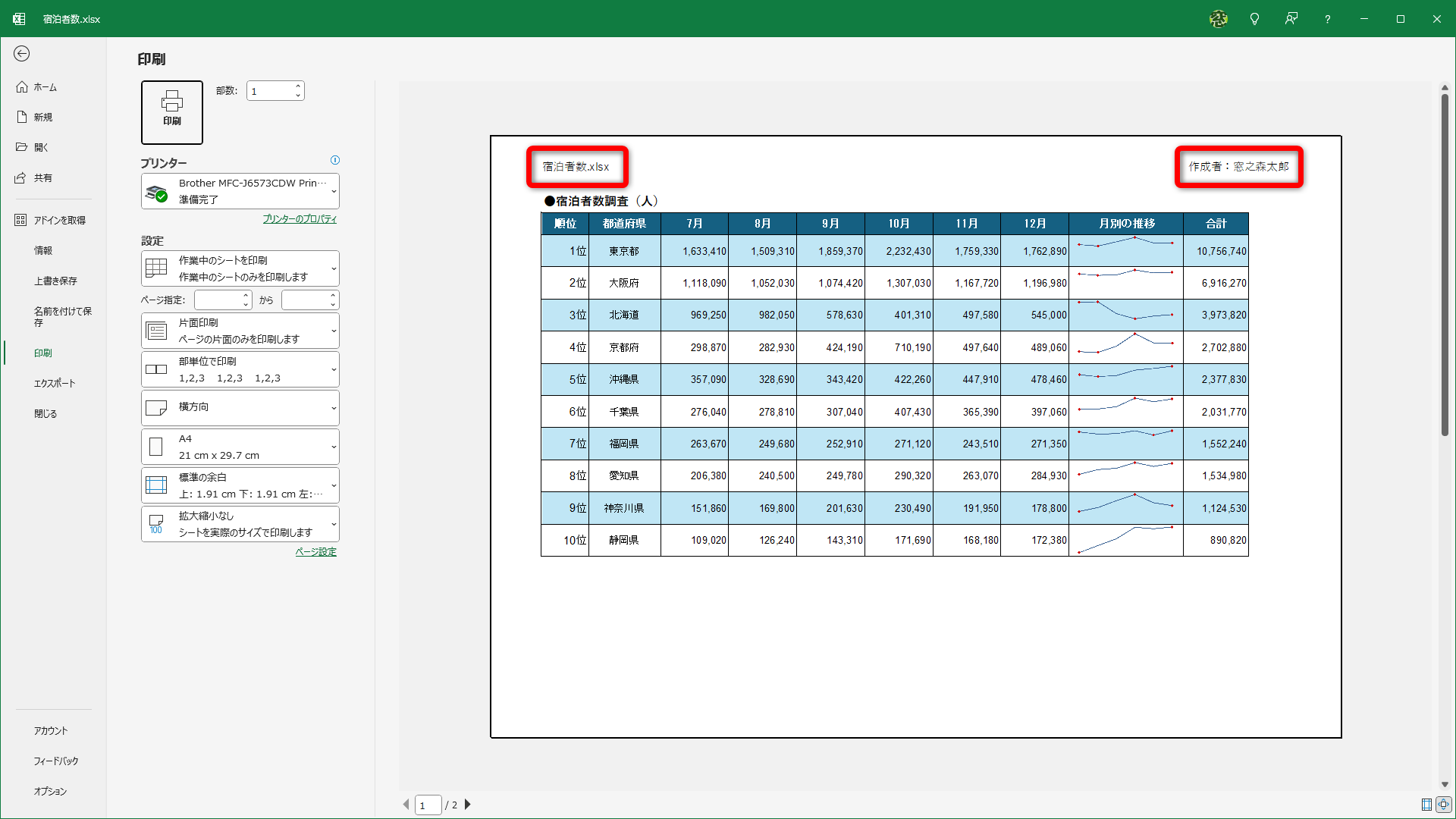Click the lightbulb ideas icon in title bar
Viewport: 1456px width, 819px height.
pyautogui.click(x=1254, y=19)
